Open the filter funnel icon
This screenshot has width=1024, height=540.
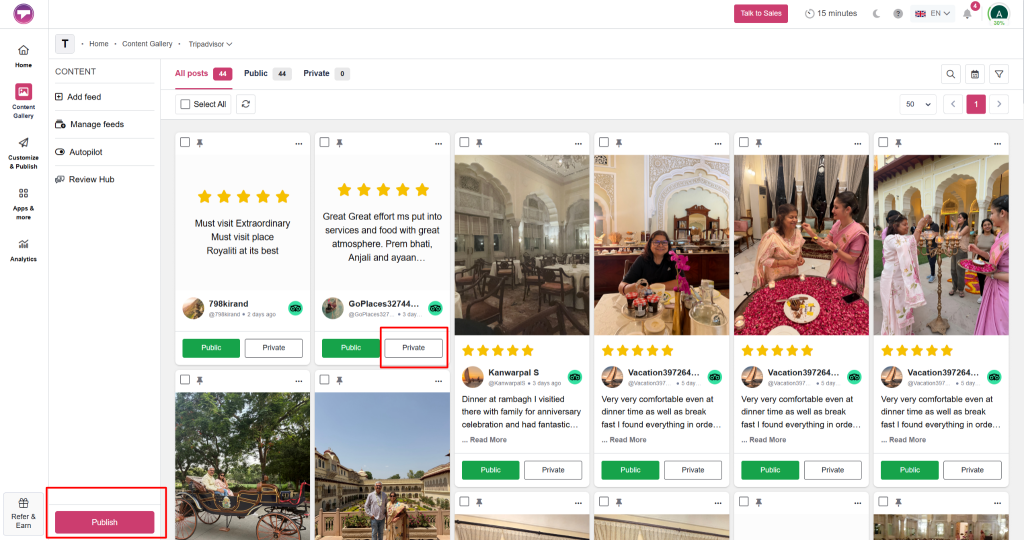coord(999,74)
